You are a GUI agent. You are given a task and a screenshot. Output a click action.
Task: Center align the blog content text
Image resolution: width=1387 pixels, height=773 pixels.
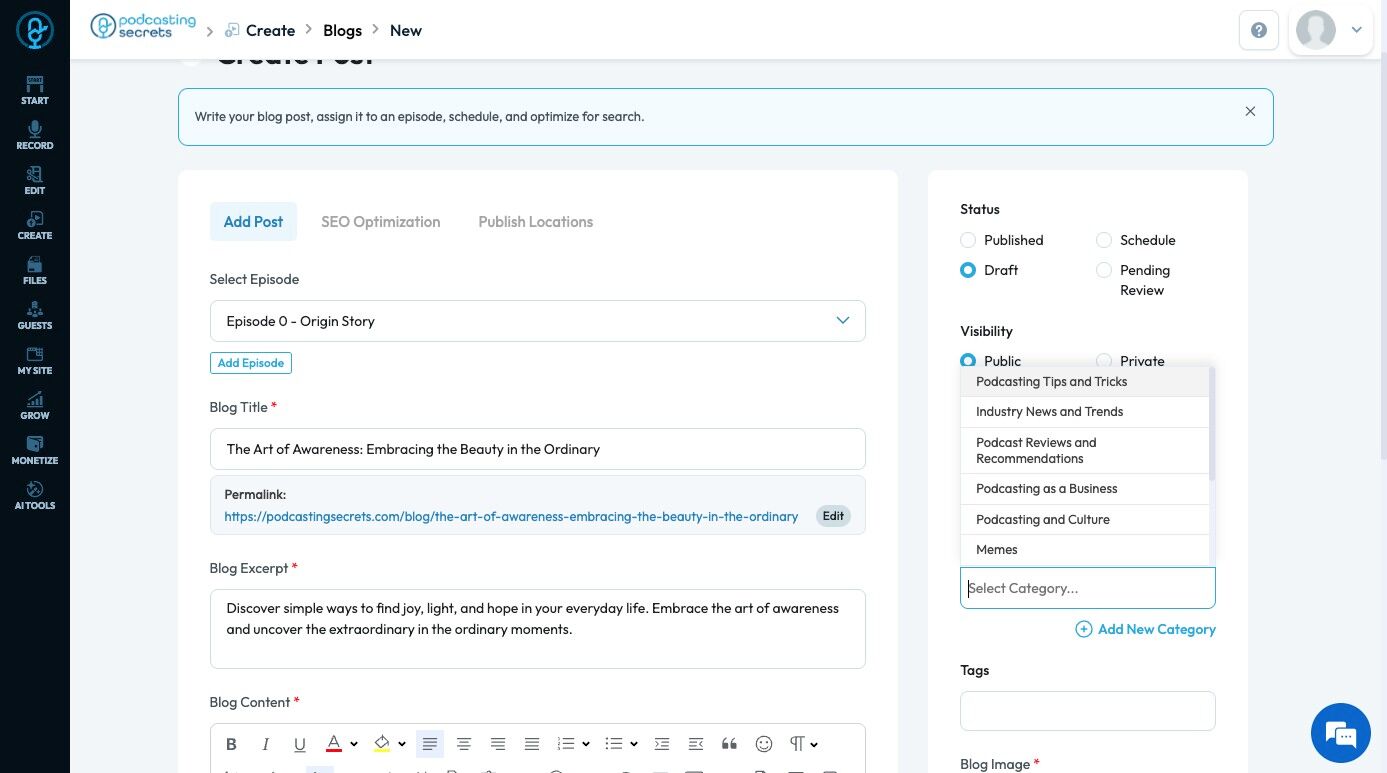coord(464,744)
